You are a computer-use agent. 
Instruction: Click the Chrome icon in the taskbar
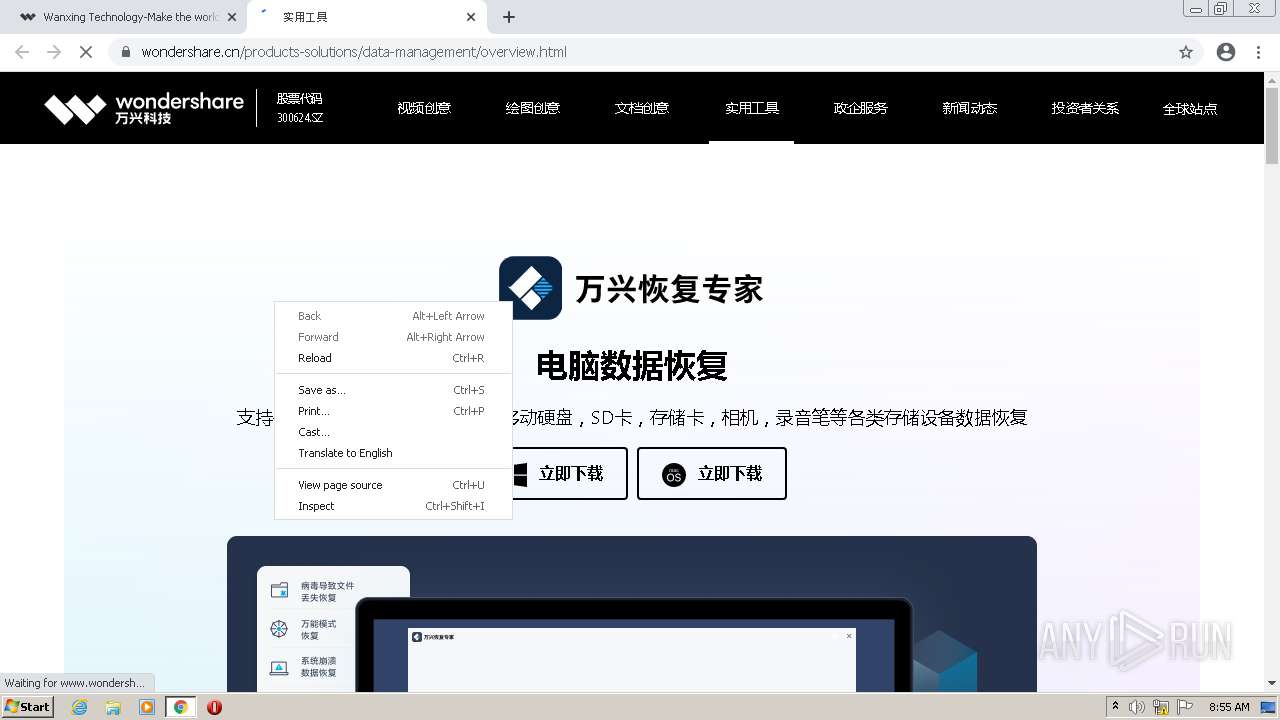click(181, 707)
